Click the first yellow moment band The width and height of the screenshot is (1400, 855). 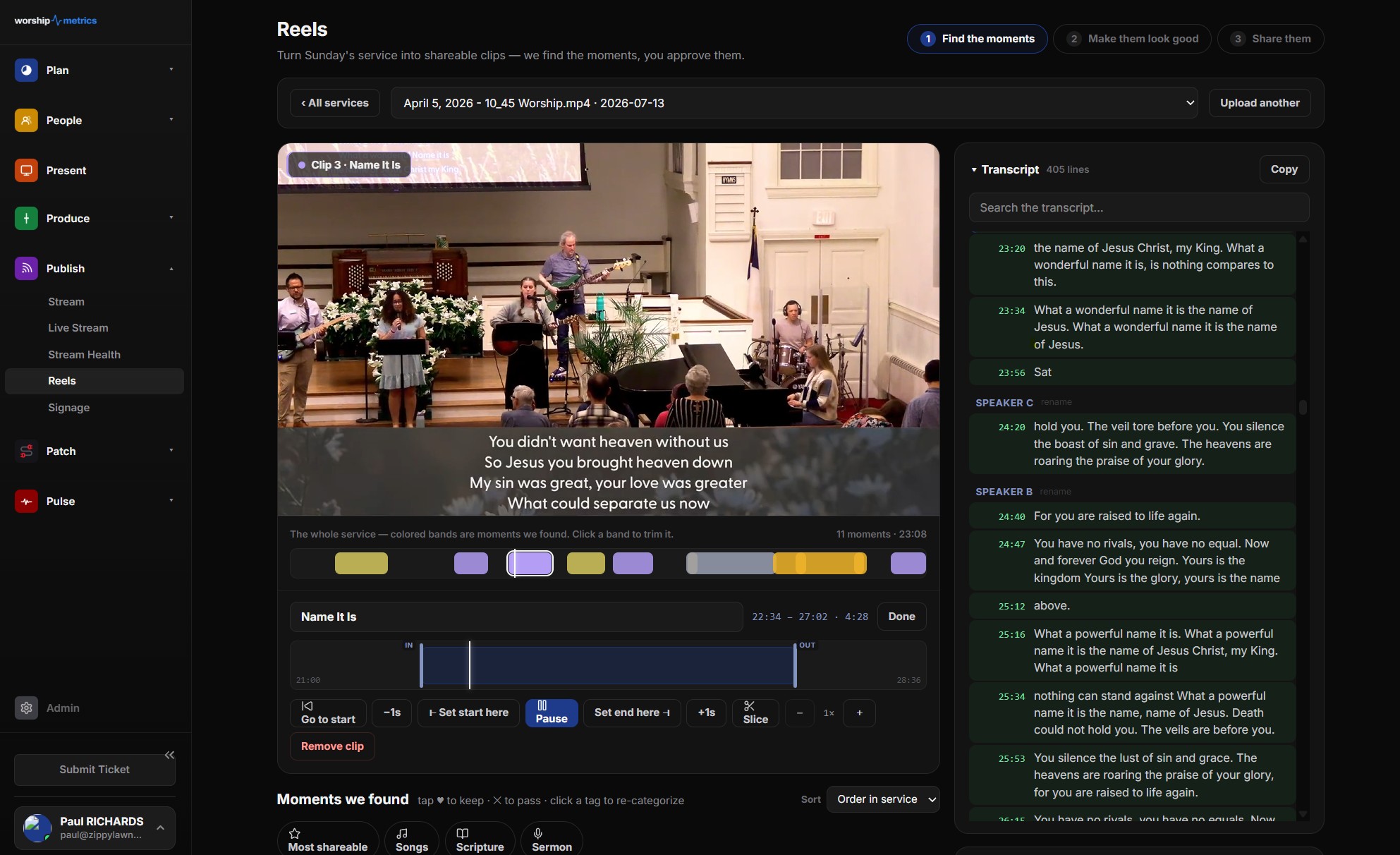click(361, 563)
